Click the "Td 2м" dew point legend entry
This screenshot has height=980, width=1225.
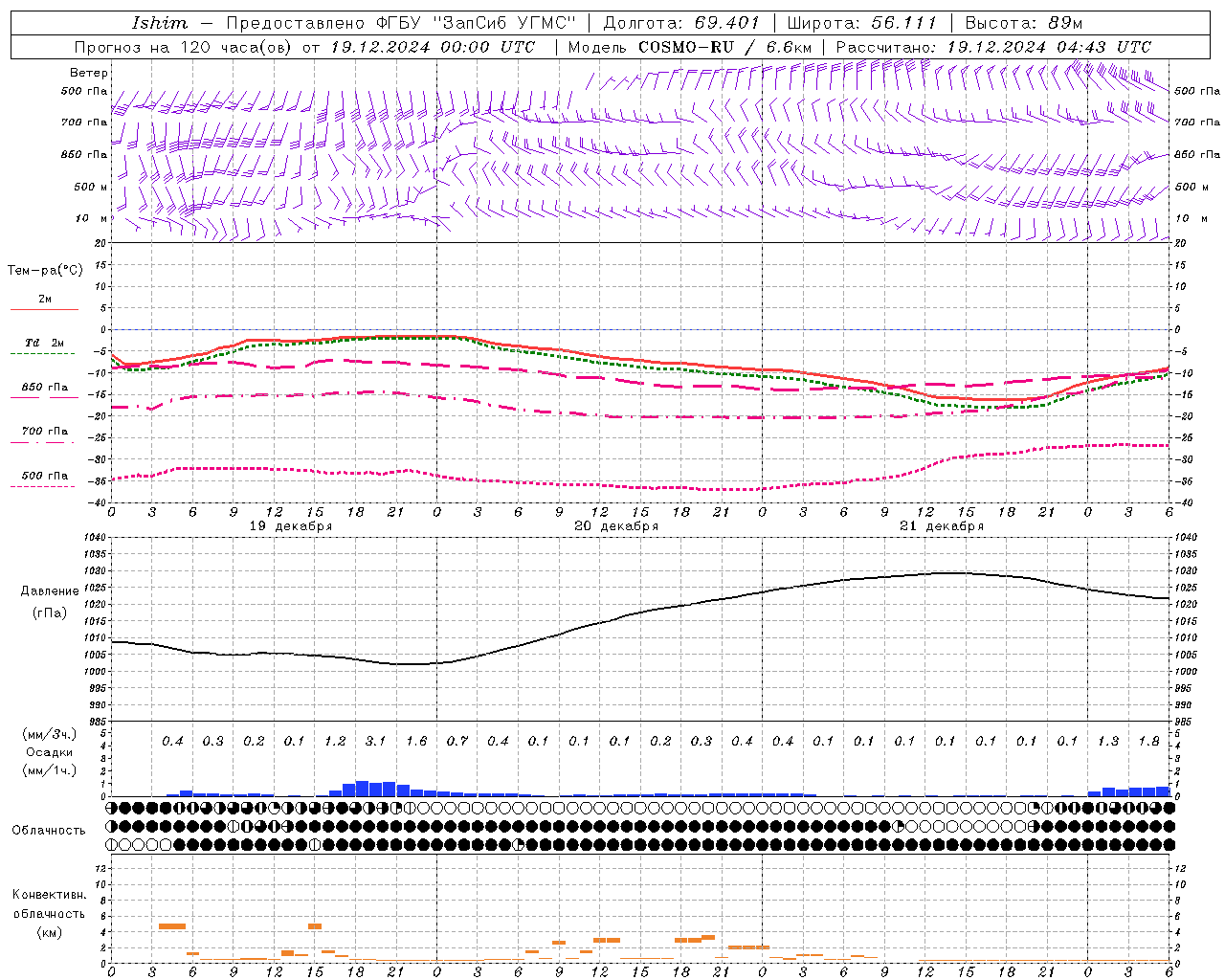tap(44, 347)
